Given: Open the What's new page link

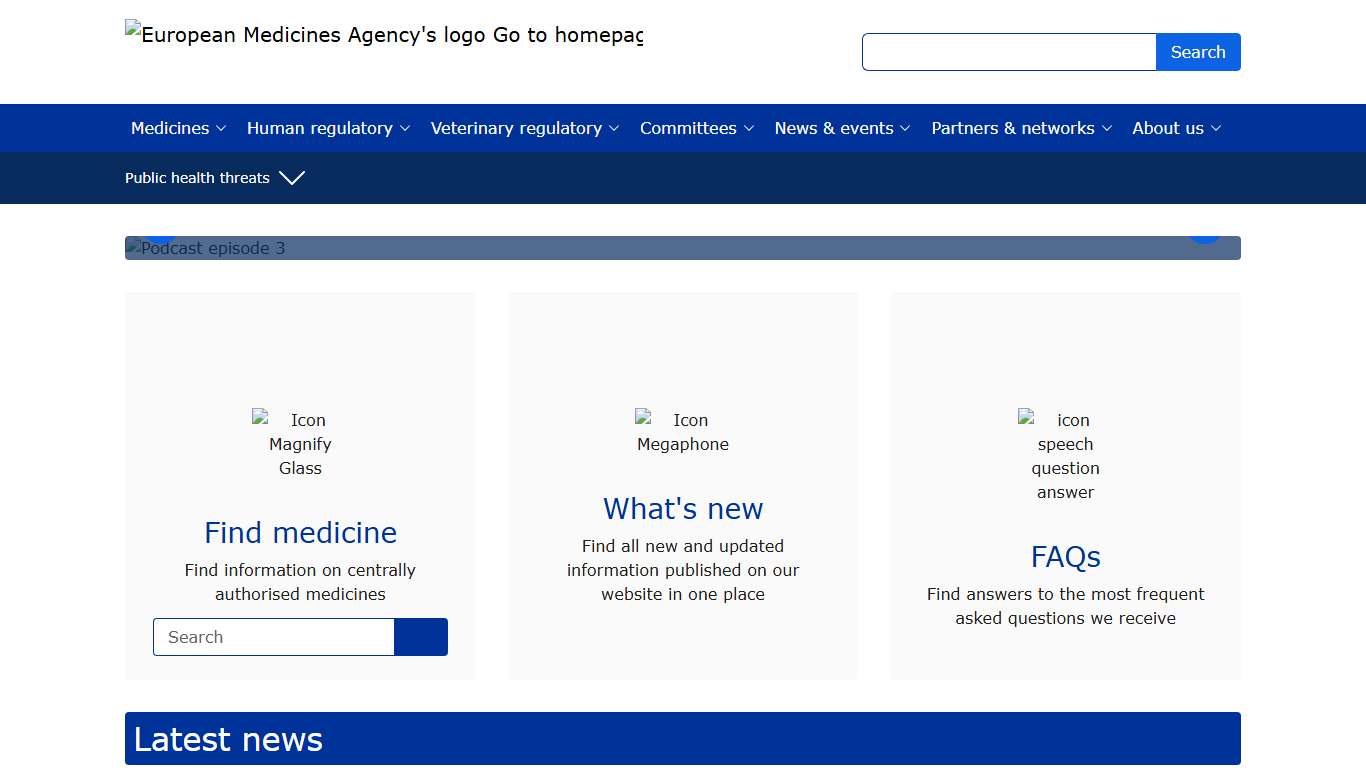Looking at the screenshot, I should coord(683,509).
